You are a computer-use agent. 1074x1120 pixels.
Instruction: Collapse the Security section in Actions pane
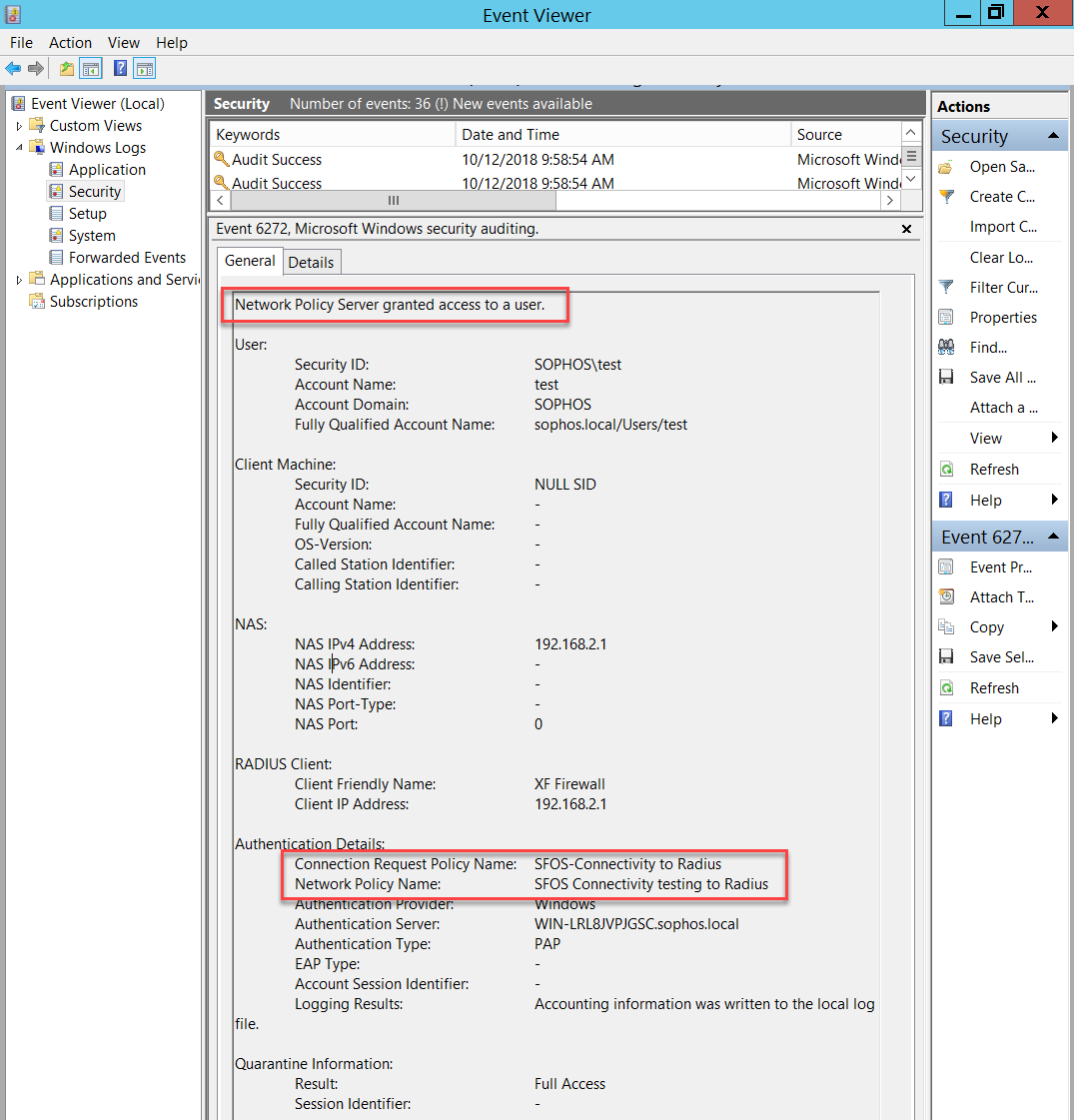coord(1053,136)
